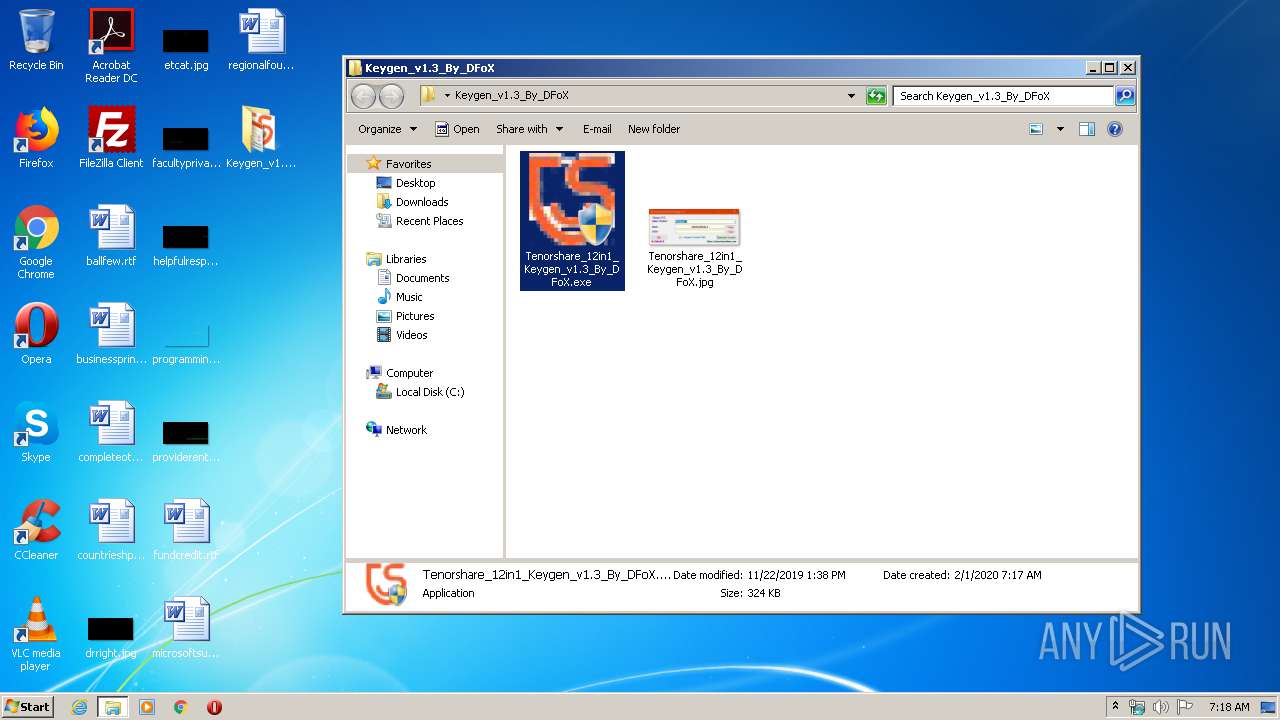Click the Keygen_v1.3_By_DFoX breadcrumb in address bar
1280x720 pixels.
(511, 96)
